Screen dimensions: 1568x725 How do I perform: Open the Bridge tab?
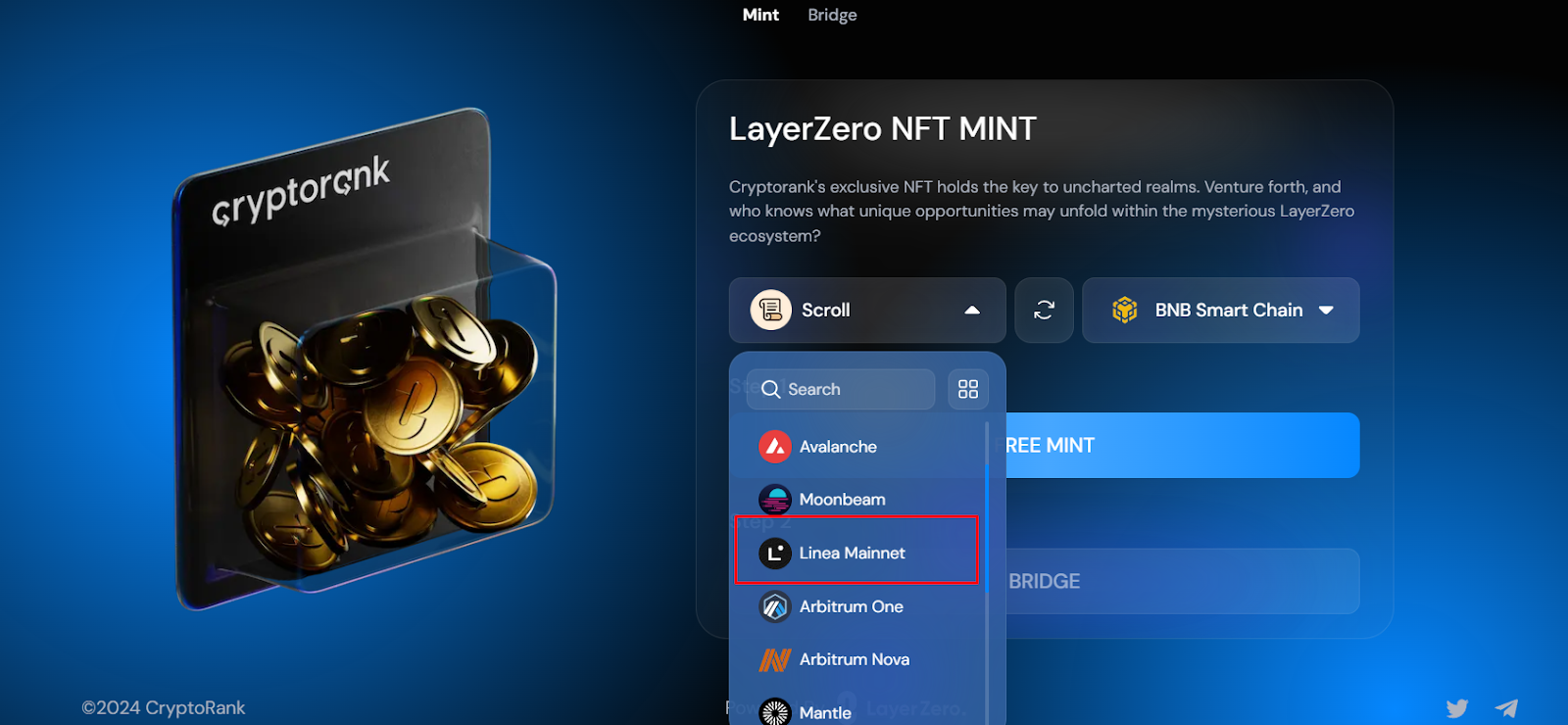click(832, 15)
